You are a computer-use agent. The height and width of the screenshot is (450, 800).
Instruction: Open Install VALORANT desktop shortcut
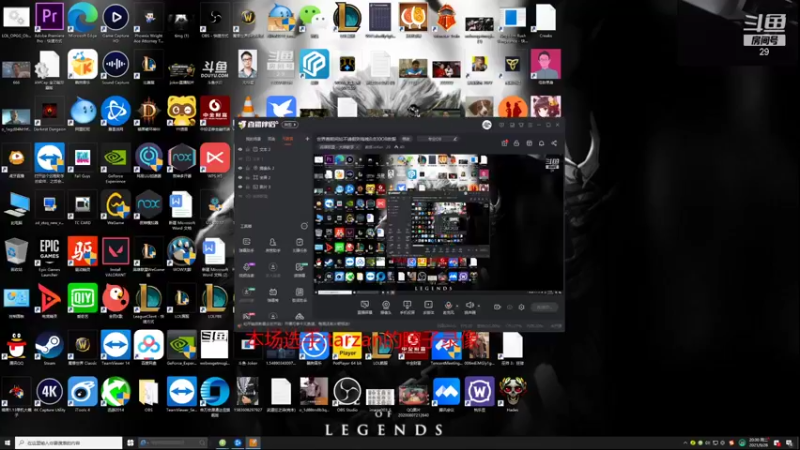click(116, 258)
